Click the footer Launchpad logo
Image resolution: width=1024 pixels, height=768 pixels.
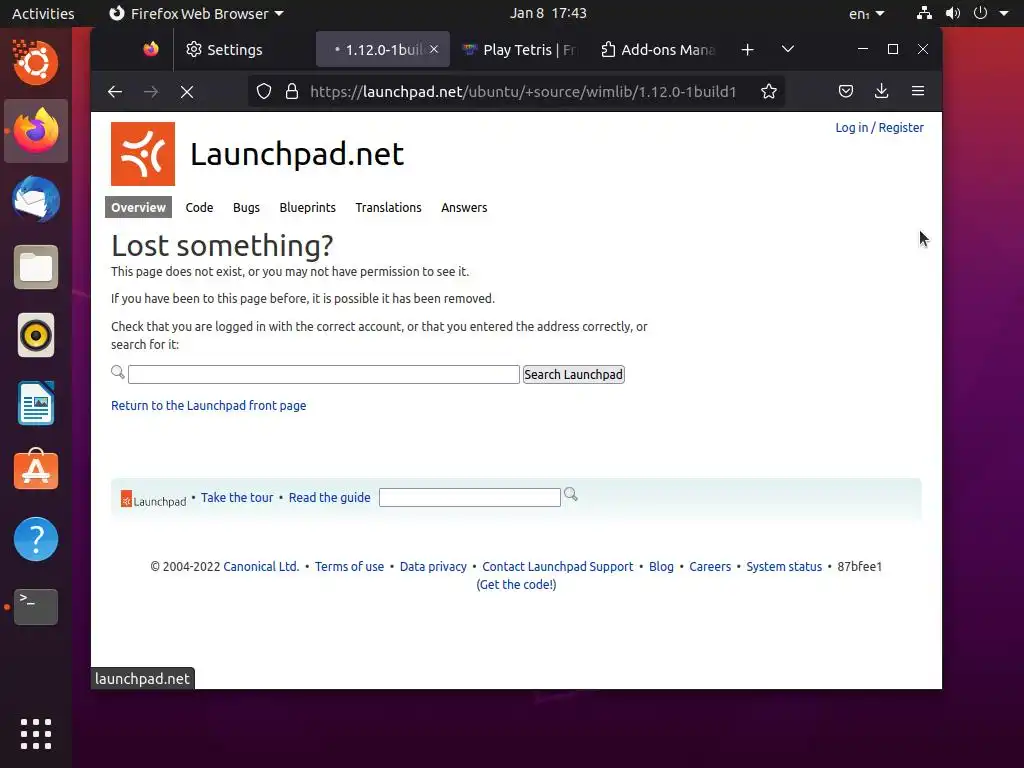[x=153, y=500]
